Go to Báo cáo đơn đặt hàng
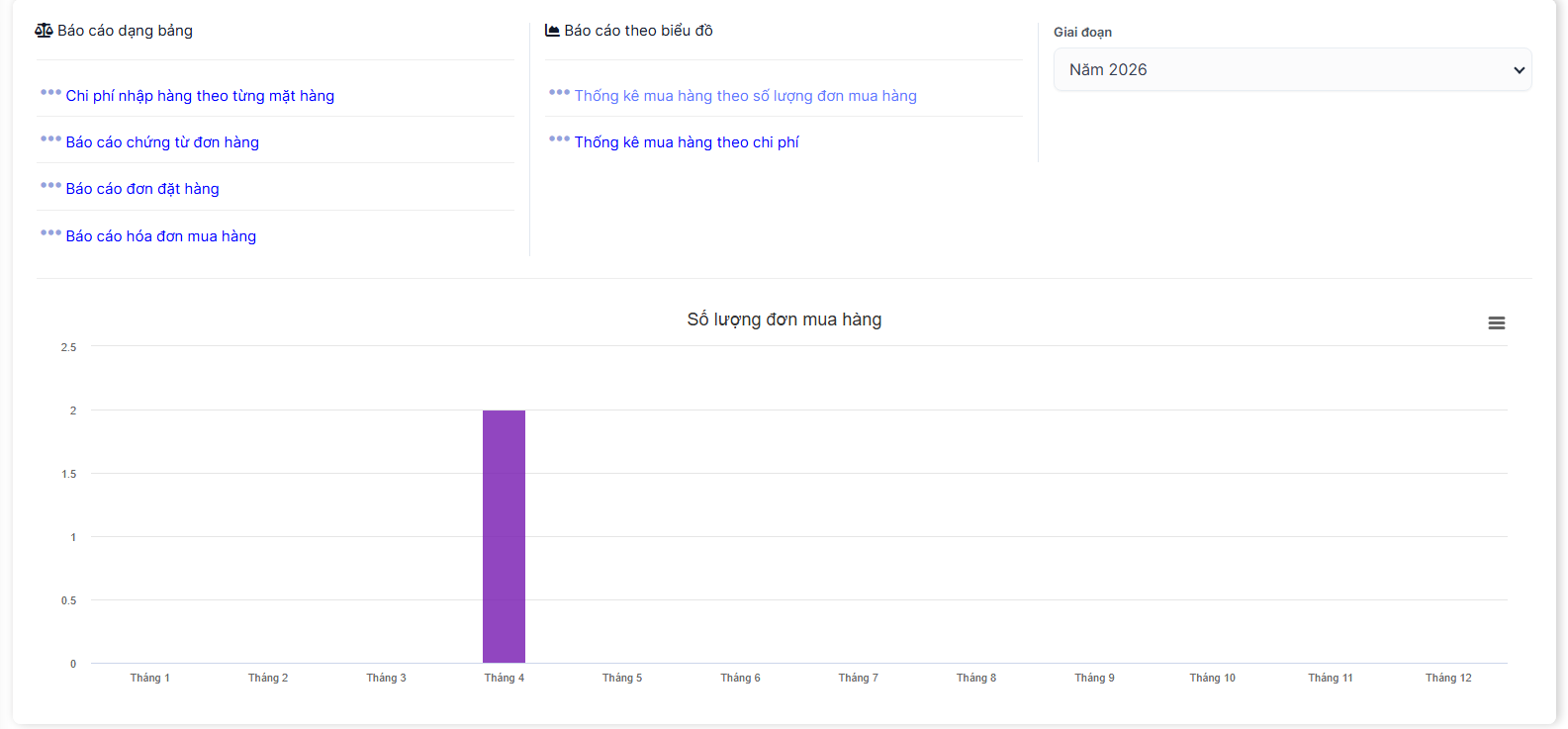The width and height of the screenshot is (1568, 729). (x=142, y=189)
